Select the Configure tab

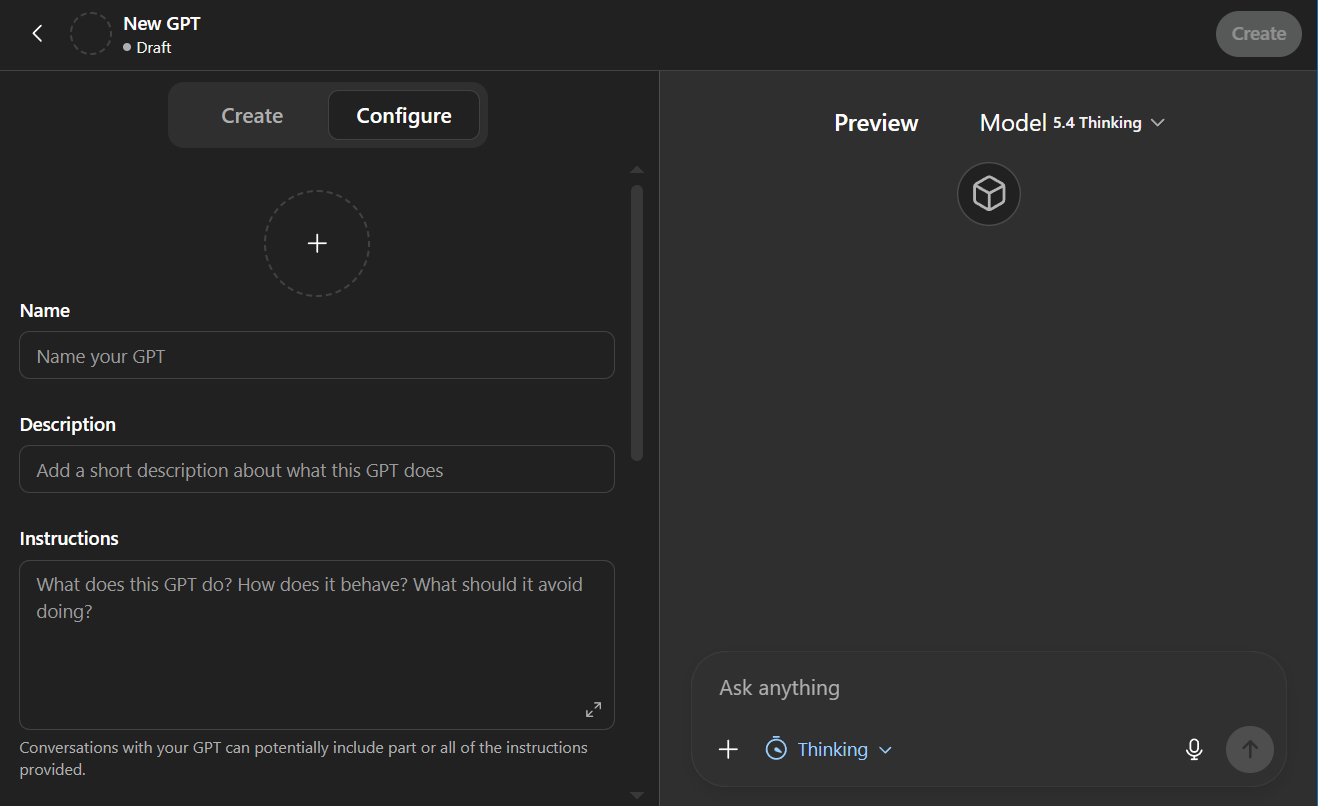[x=404, y=115]
